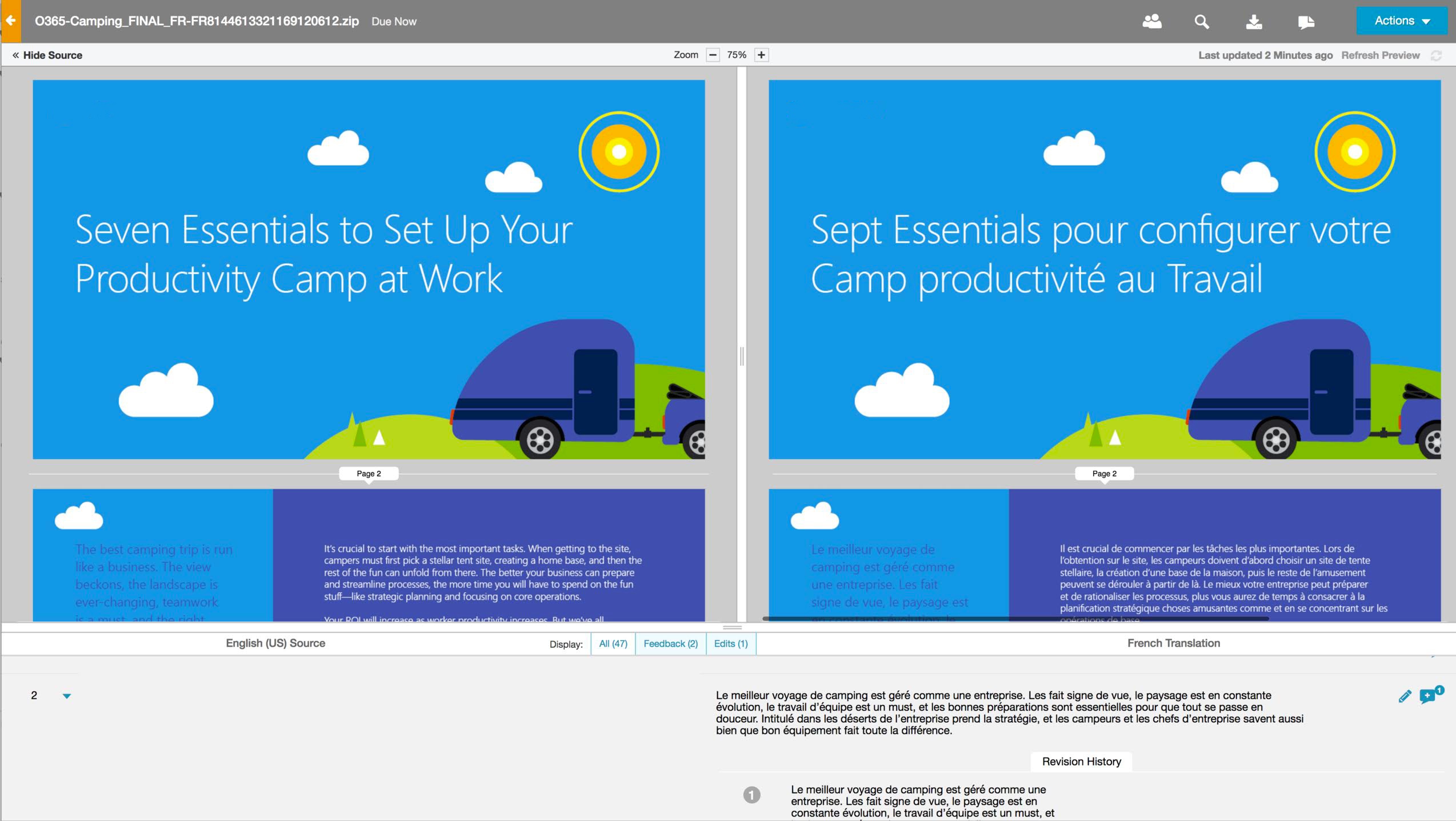This screenshot has width=1456, height=821.
Task: Click the horizontal scrollbar in French preview
Action: tap(1015, 619)
